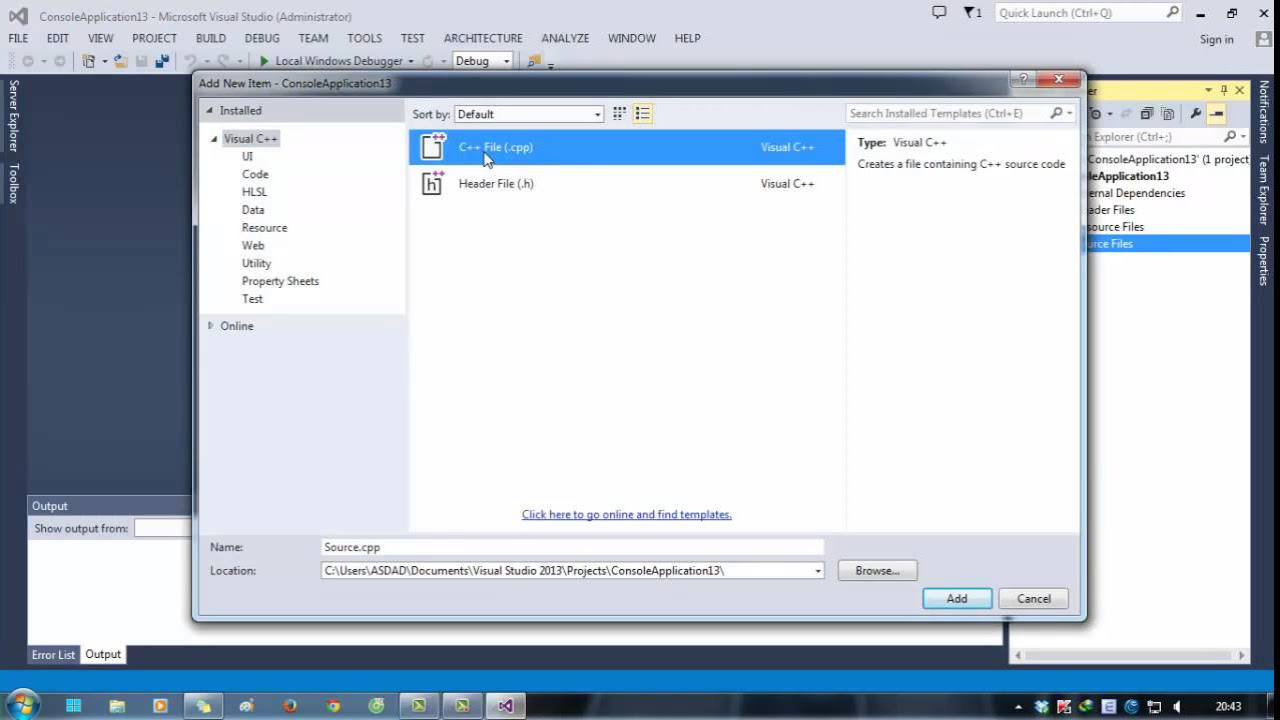Click the Undo icon in toolbar
Image resolution: width=1280 pixels, height=720 pixels.
190,61
